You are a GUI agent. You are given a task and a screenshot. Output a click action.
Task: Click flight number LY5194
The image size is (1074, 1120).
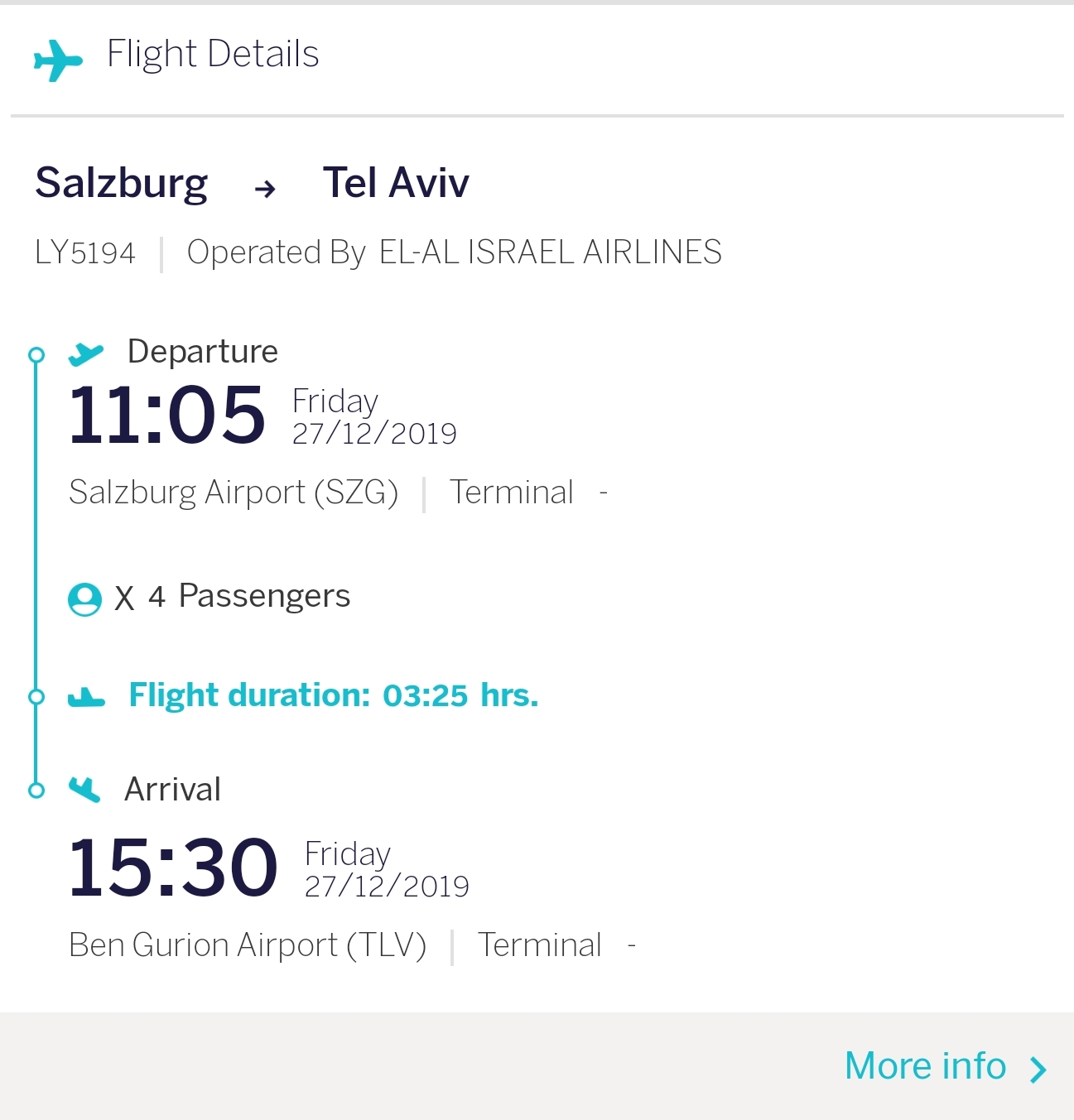click(85, 252)
